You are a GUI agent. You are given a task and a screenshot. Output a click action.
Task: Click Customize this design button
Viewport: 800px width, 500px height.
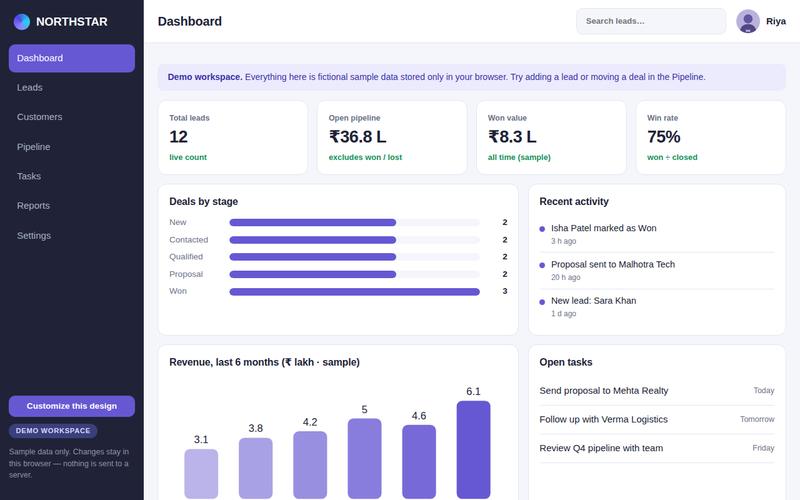click(x=72, y=406)
